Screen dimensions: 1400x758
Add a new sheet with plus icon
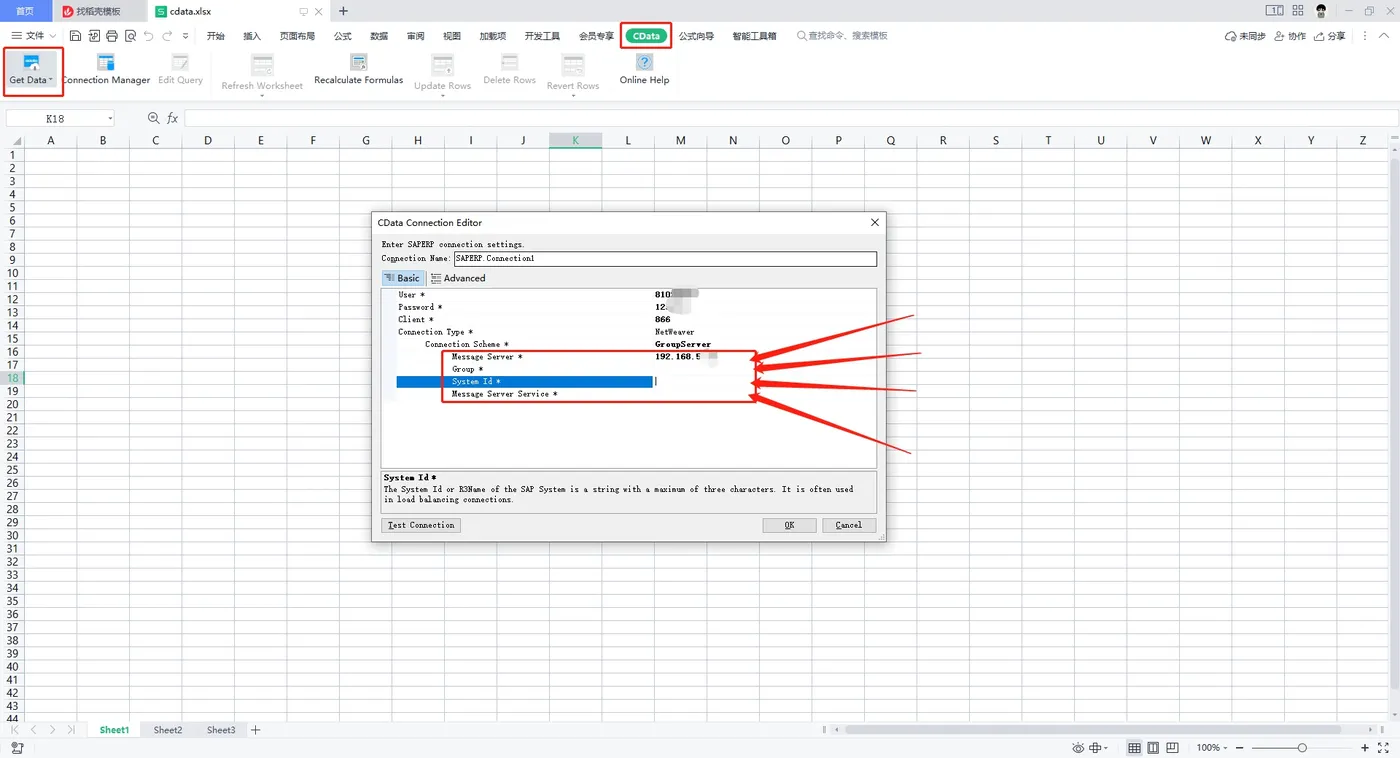pos(255,730)
